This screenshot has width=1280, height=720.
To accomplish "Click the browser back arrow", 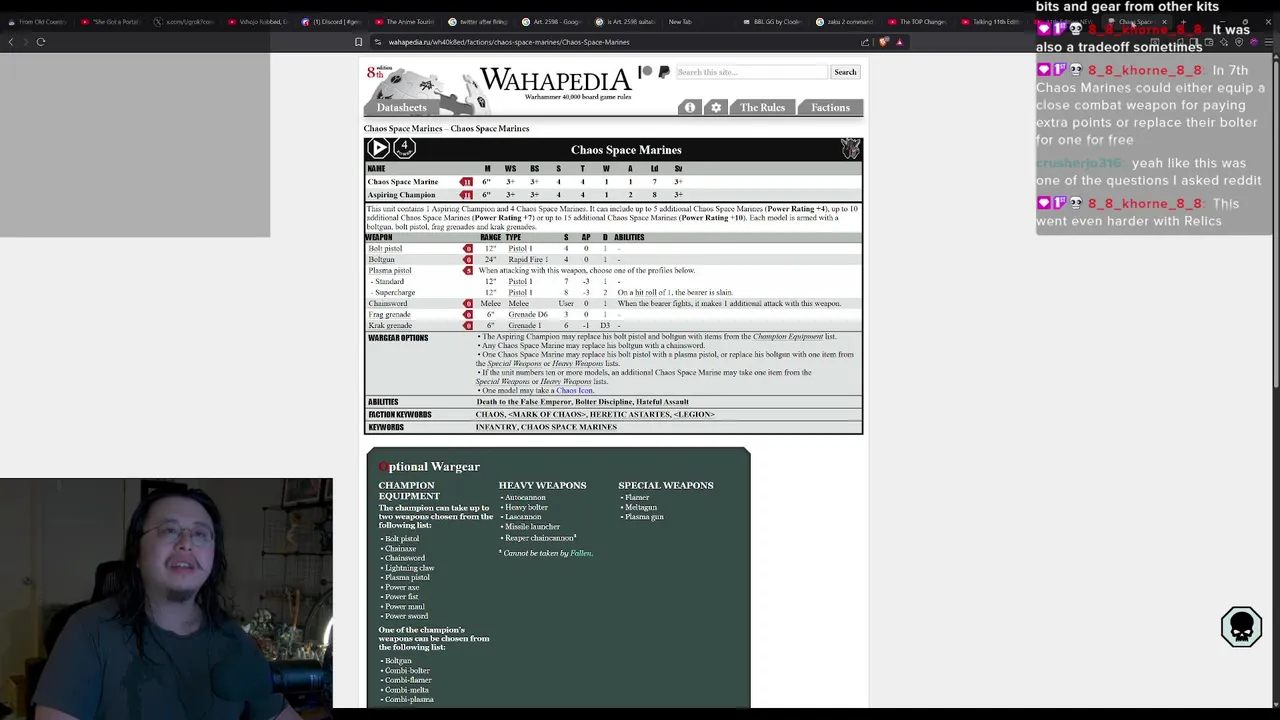I will pyautogui.click(x=11, y=42).
